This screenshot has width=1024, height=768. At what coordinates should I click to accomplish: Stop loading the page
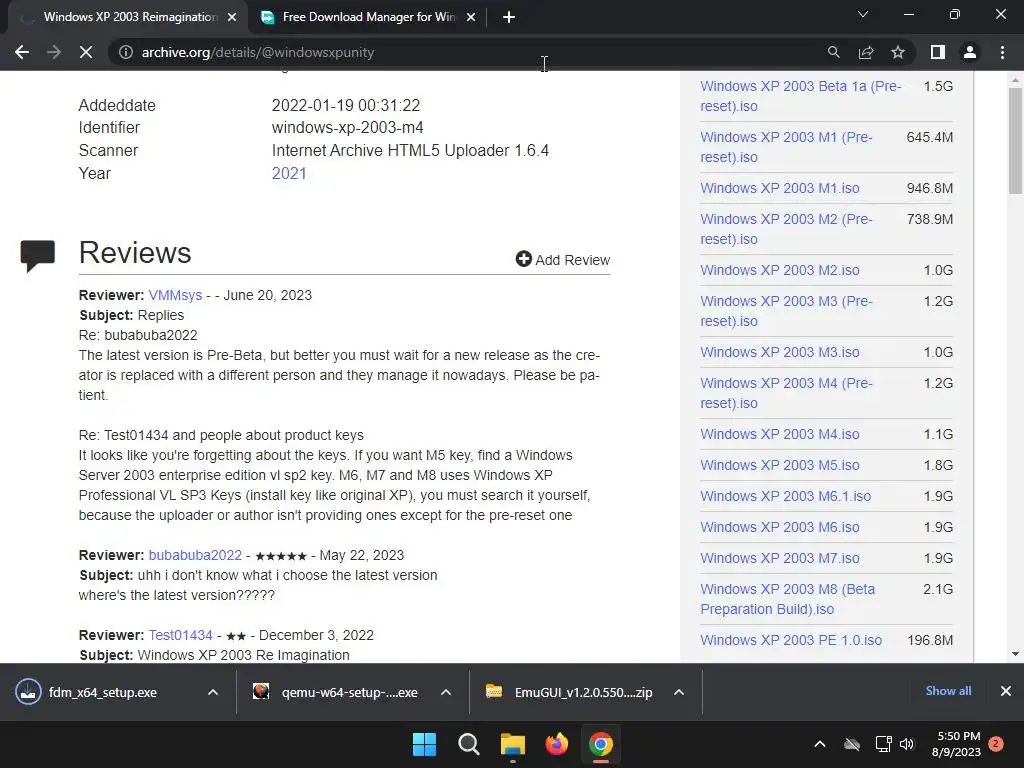coord(86,52)
